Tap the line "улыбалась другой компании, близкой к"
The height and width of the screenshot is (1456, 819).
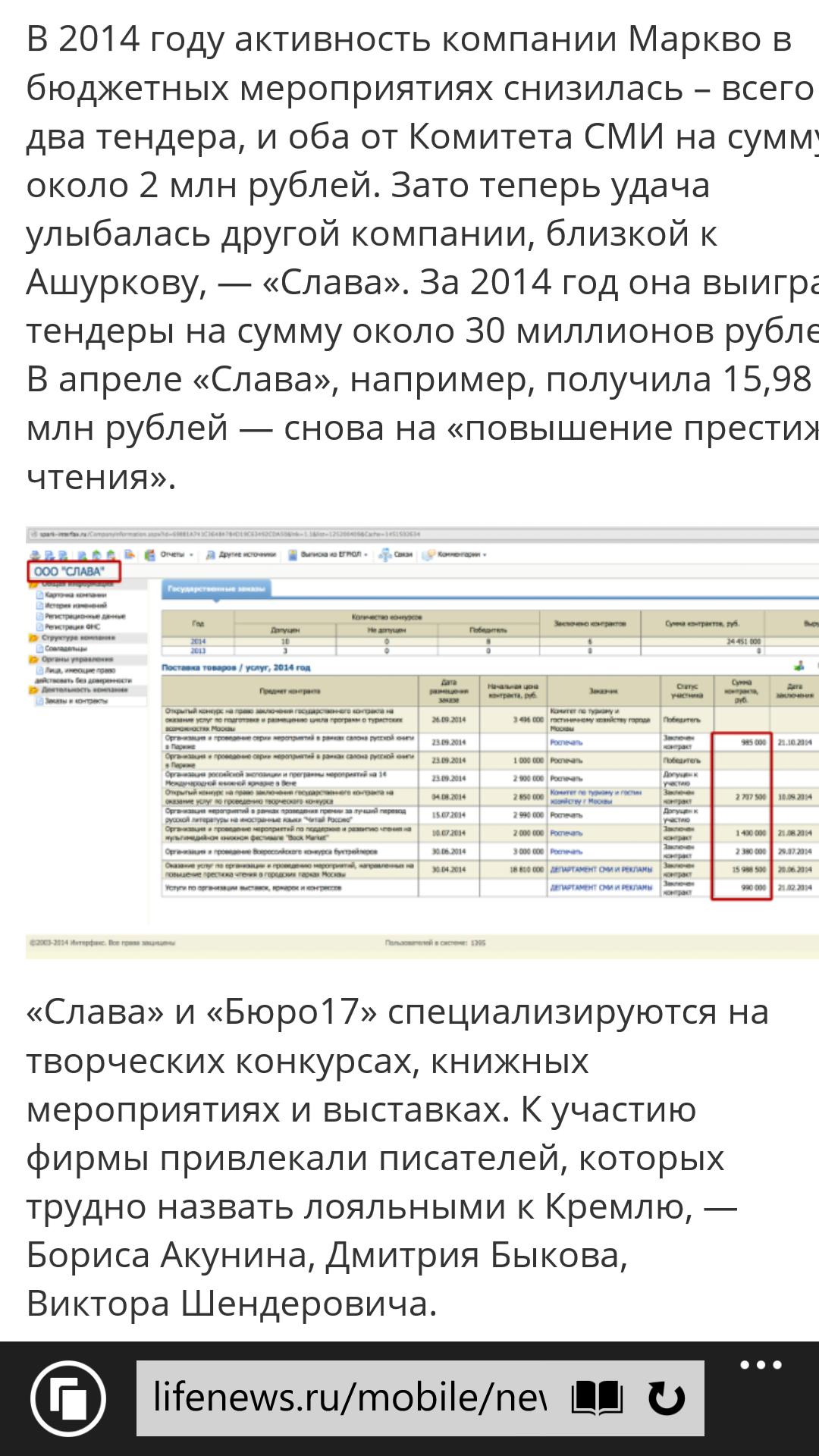[372, 234]
